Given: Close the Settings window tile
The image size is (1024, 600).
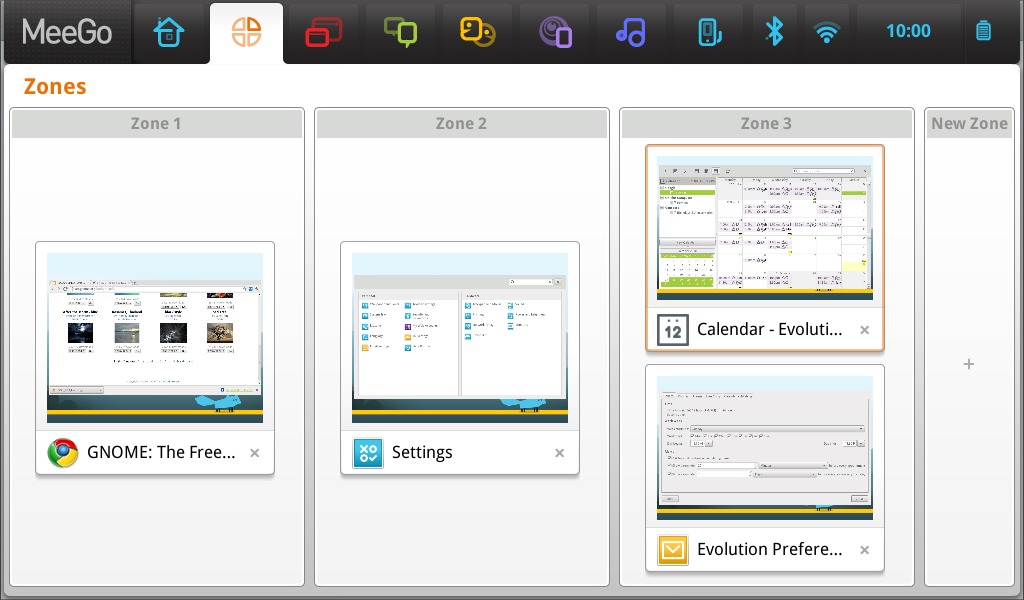Looking at the screenshot, I should (x=560, y=453).
